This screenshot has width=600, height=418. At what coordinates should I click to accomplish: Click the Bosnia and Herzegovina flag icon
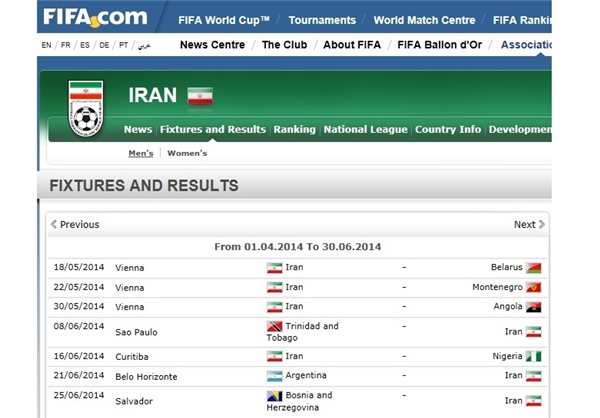click(x=274, y=396)
